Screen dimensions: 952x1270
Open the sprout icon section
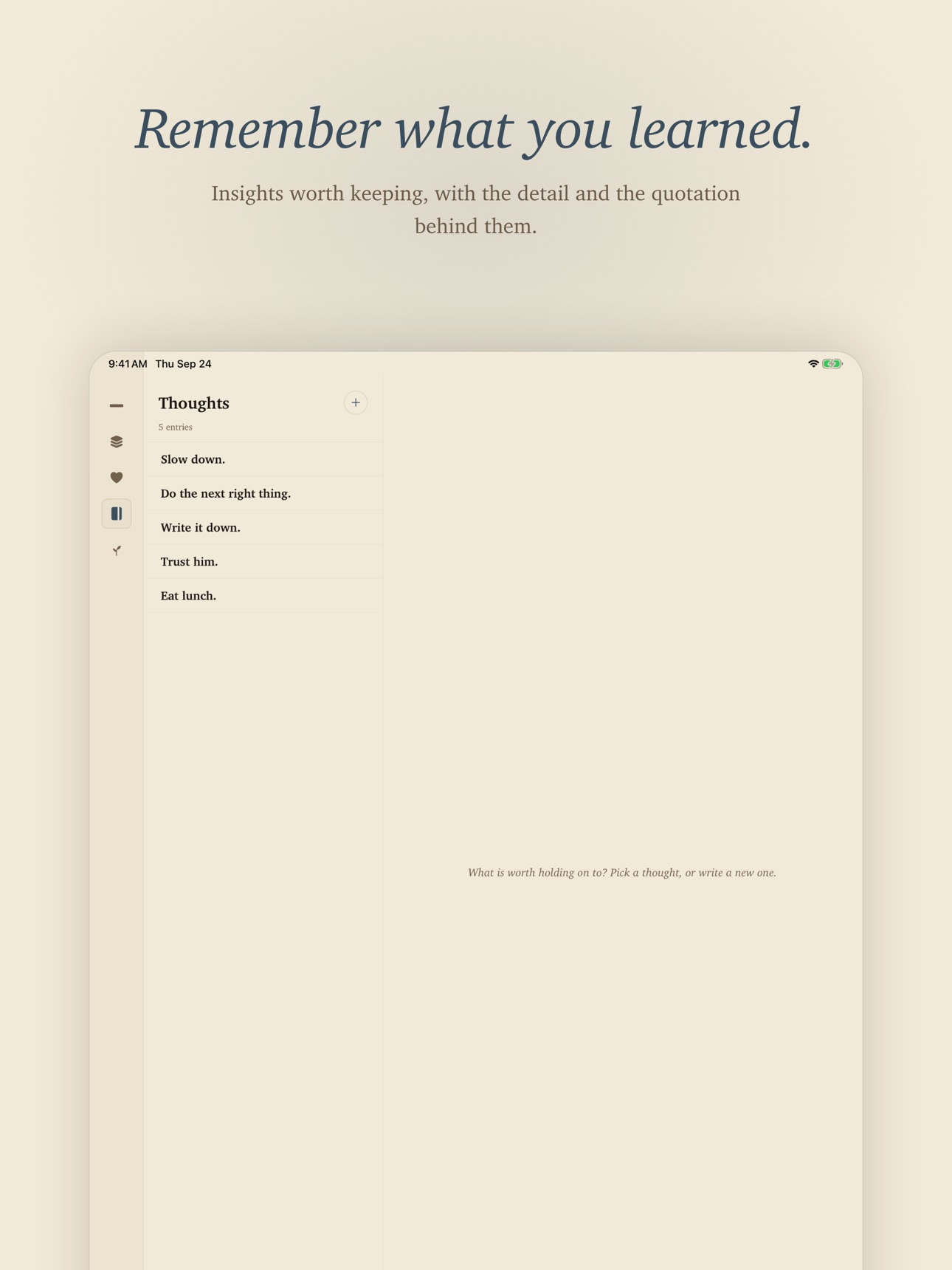(117, 550)
